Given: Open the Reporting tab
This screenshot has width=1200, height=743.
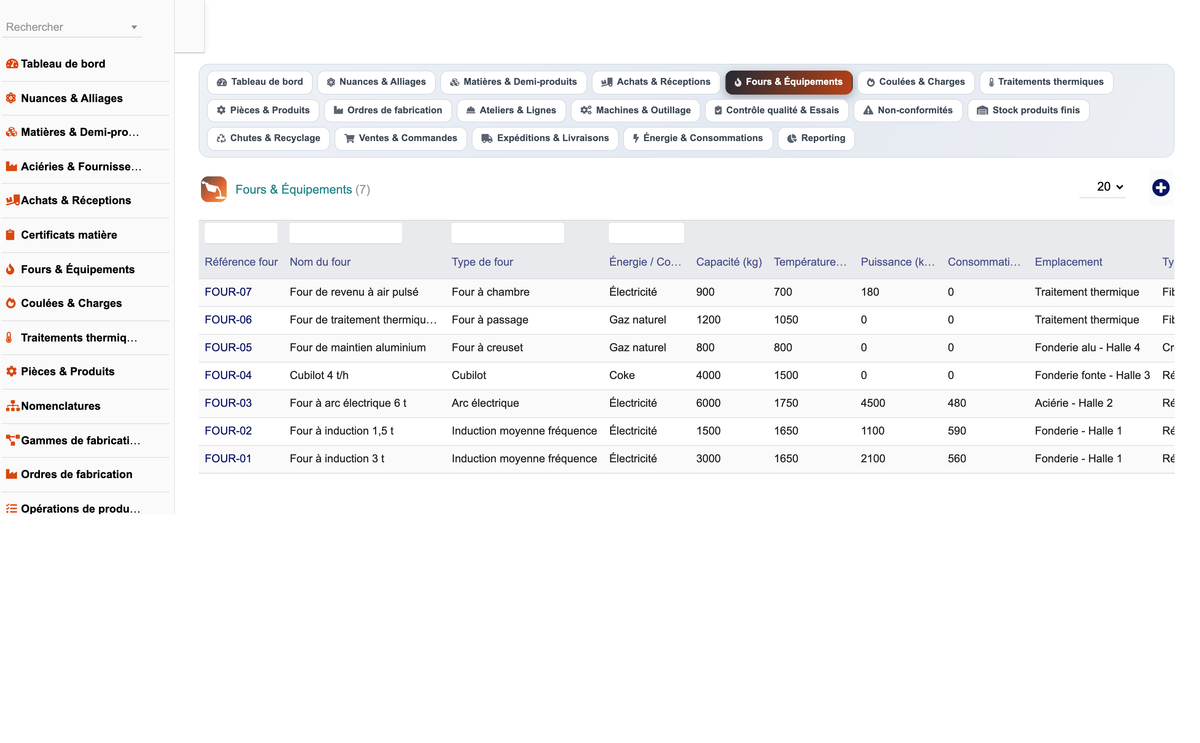Looking at the screenshot, I should 816,138.
